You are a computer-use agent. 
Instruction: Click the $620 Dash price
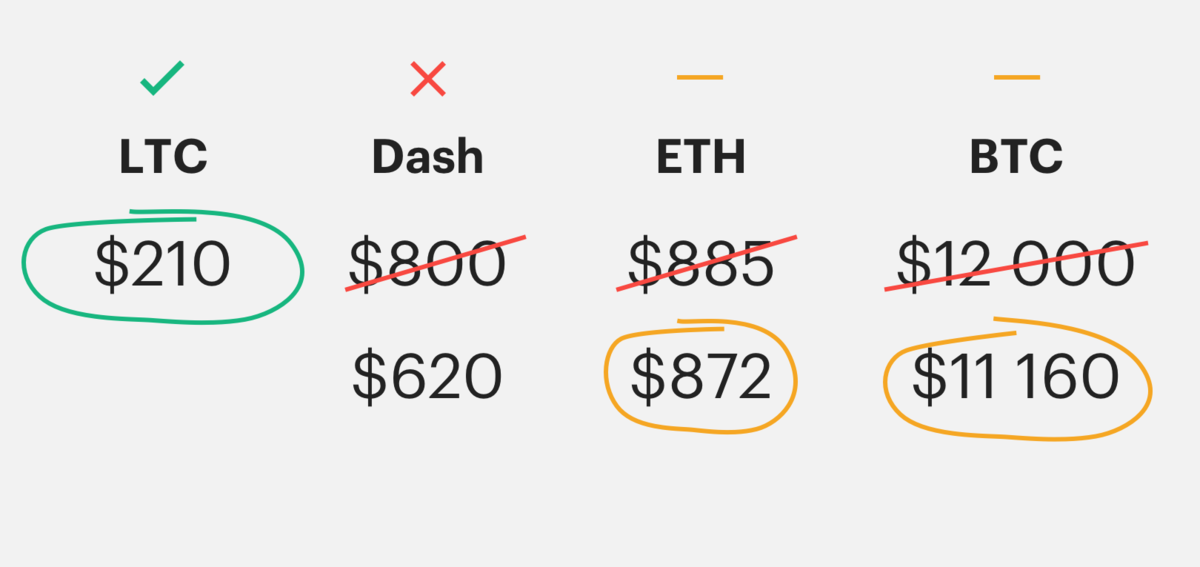pyautogui.click(x=428, y=379)
